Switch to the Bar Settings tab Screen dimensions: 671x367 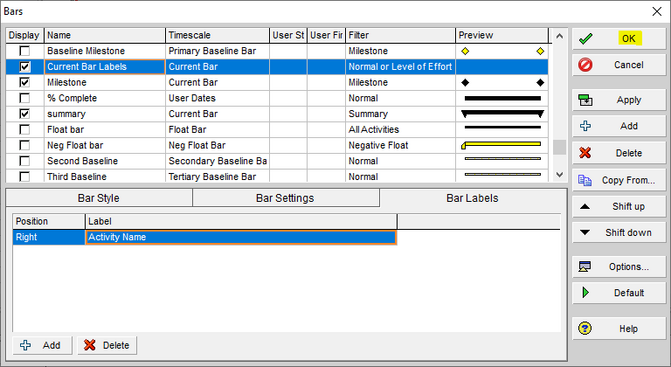point(285,198)
